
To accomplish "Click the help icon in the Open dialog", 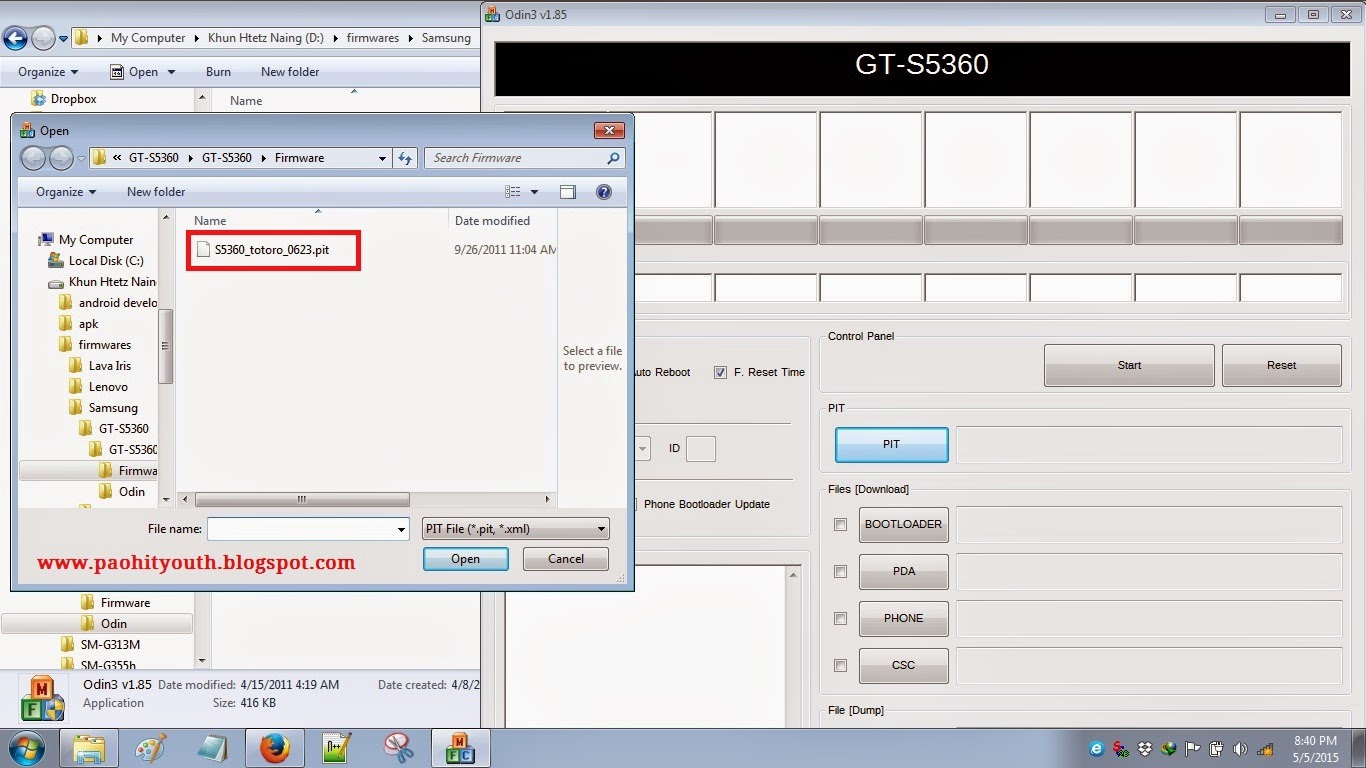I will point(603,192).
